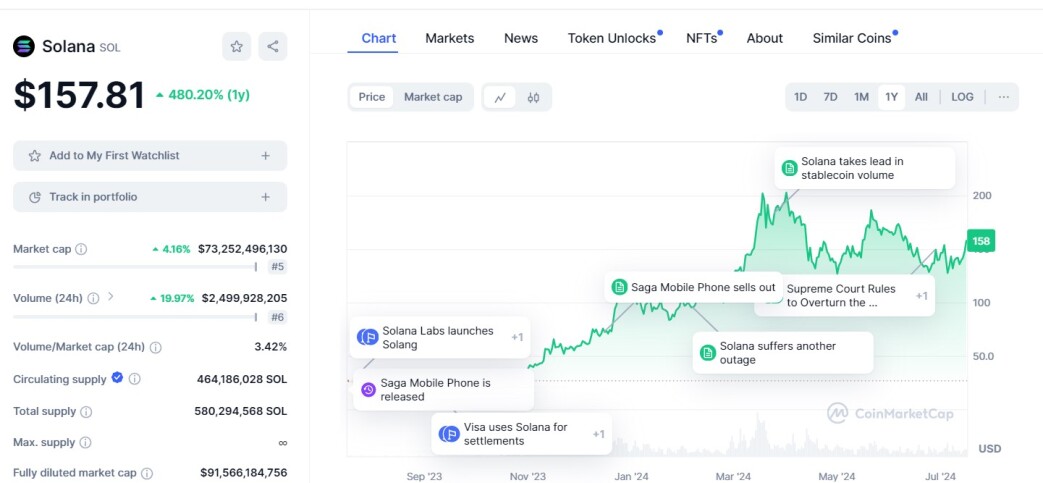Open the Fully diluted market cap info icon

pyautogui.click(x=147, y=473)
